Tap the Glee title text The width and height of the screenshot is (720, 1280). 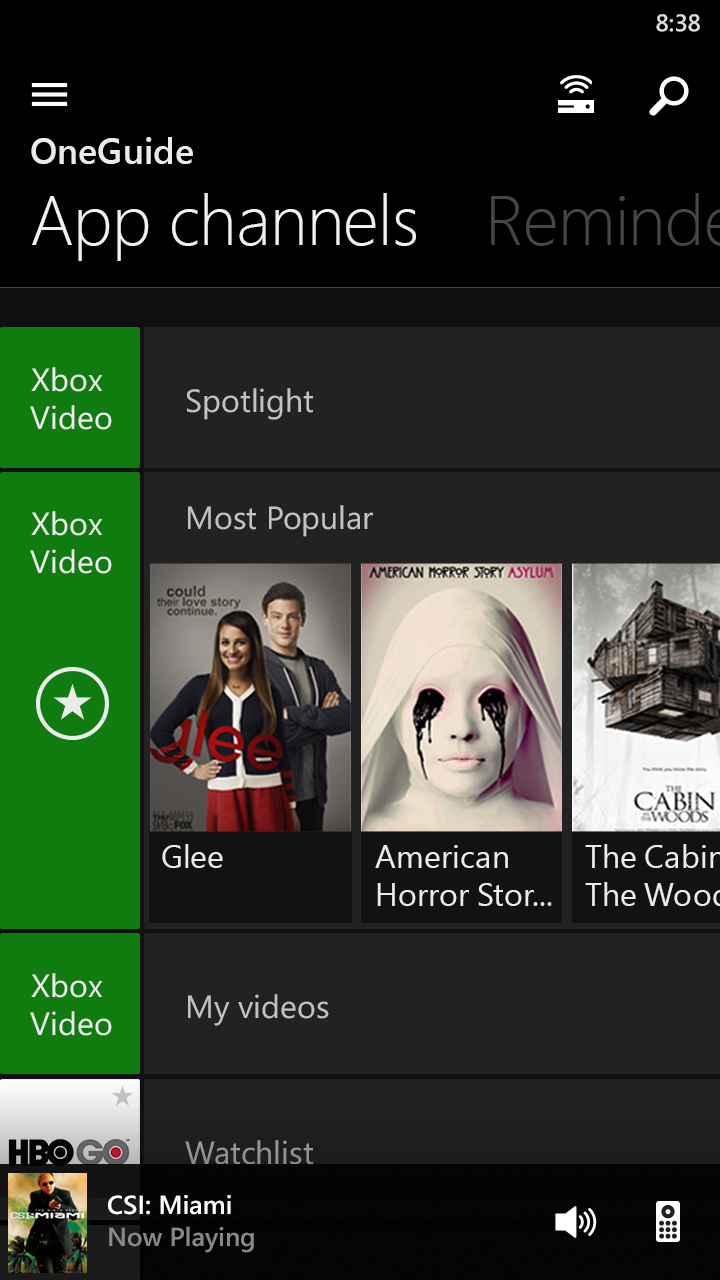pyautogui.click(x=192, y=857)
